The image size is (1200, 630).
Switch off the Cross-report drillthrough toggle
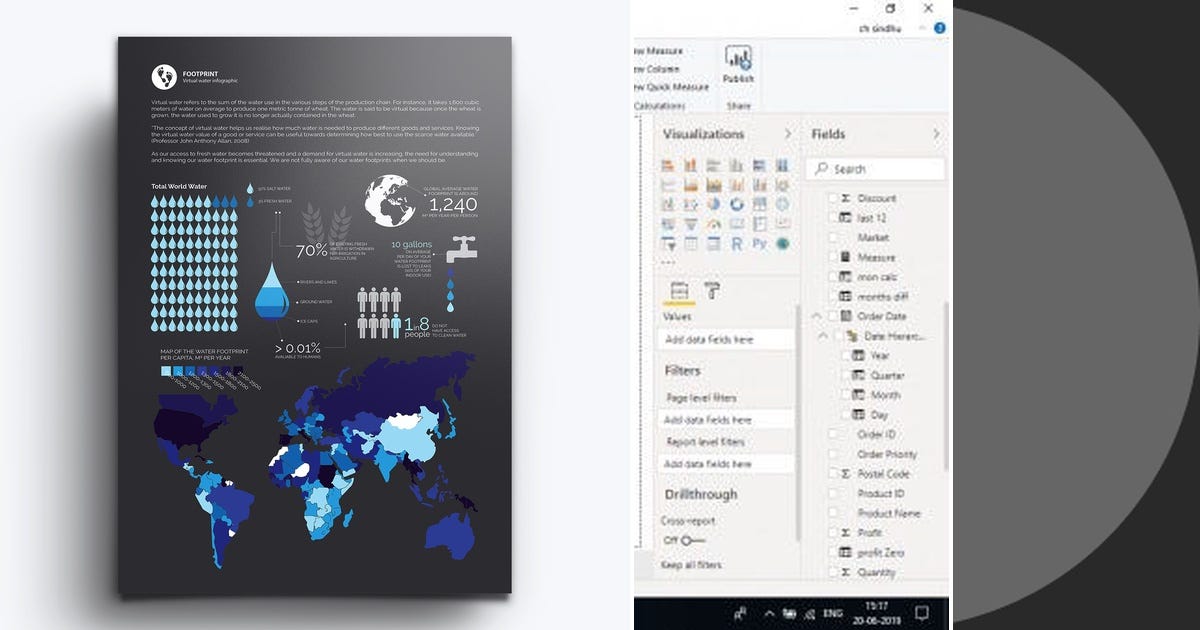(687, 540)
